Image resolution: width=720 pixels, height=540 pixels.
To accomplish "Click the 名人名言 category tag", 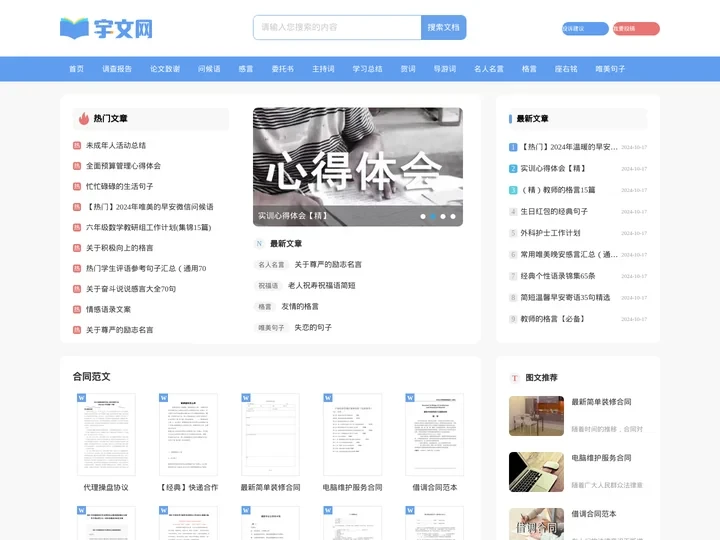I will click(271, 265).
